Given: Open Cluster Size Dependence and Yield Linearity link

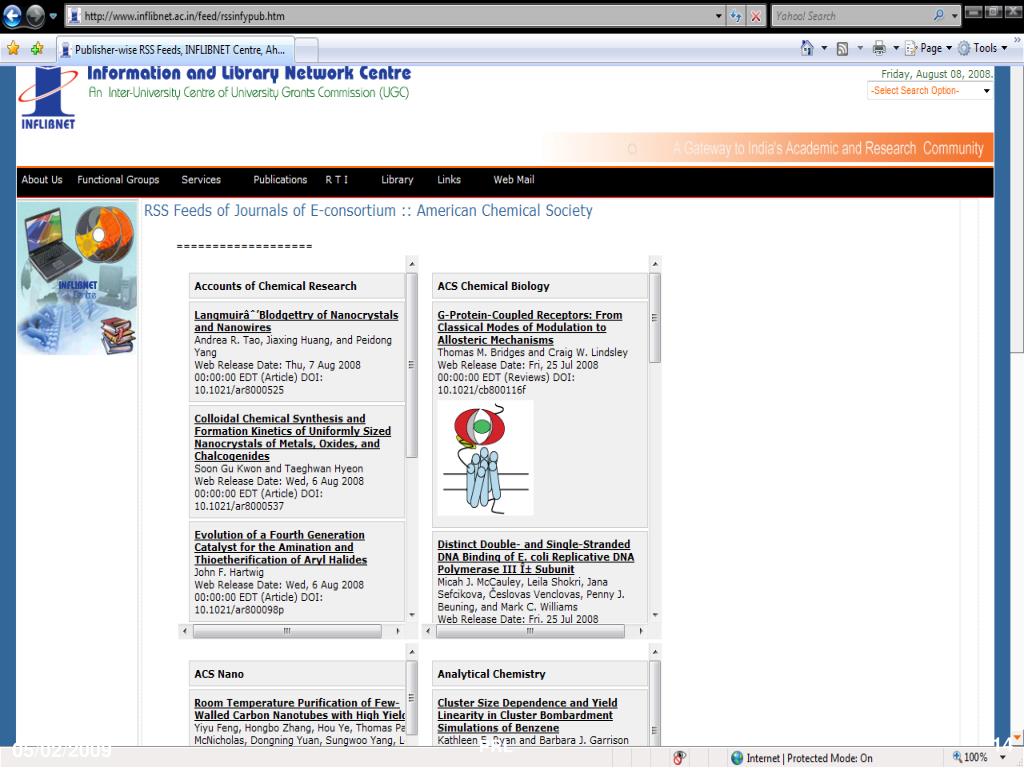Looking at the screenshot, I should pos(527,714).
